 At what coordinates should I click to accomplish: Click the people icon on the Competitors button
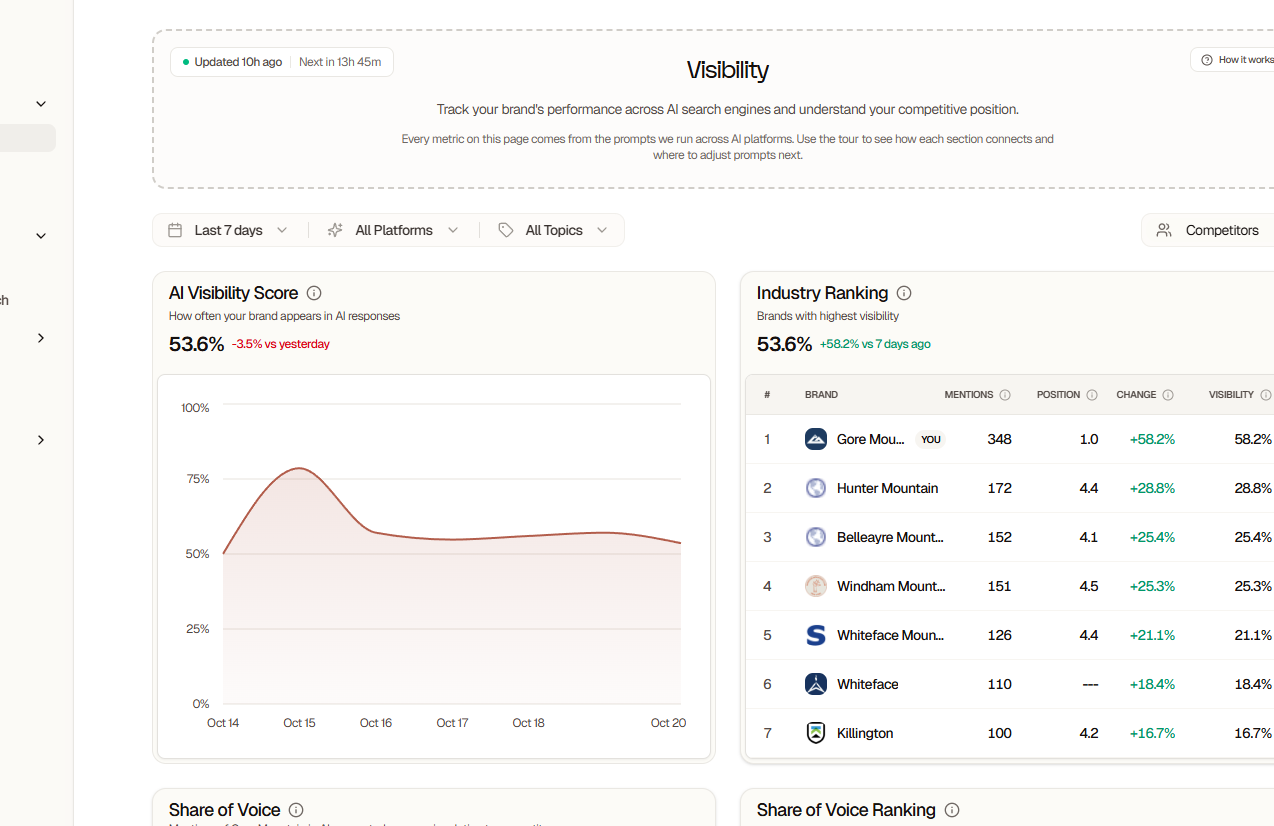[x=1163, y=229]
